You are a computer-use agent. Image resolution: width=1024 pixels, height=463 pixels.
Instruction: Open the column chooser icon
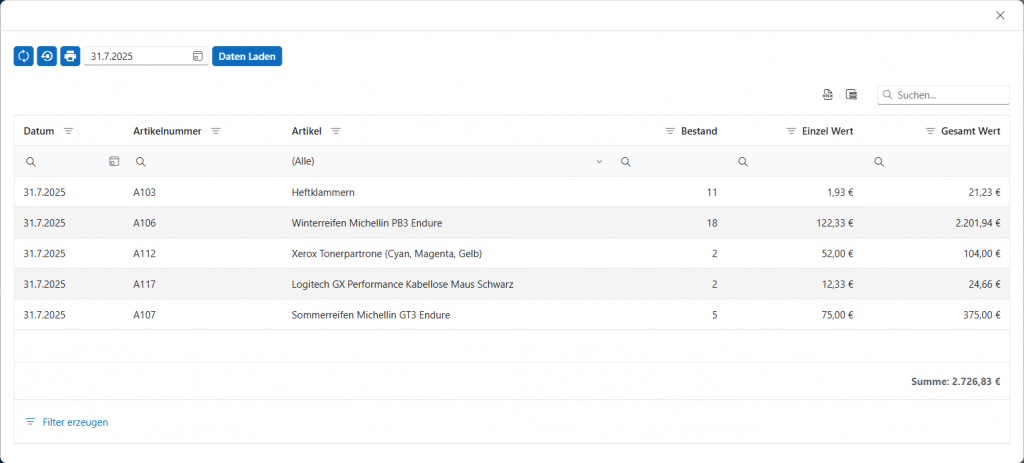click(851, 95)
